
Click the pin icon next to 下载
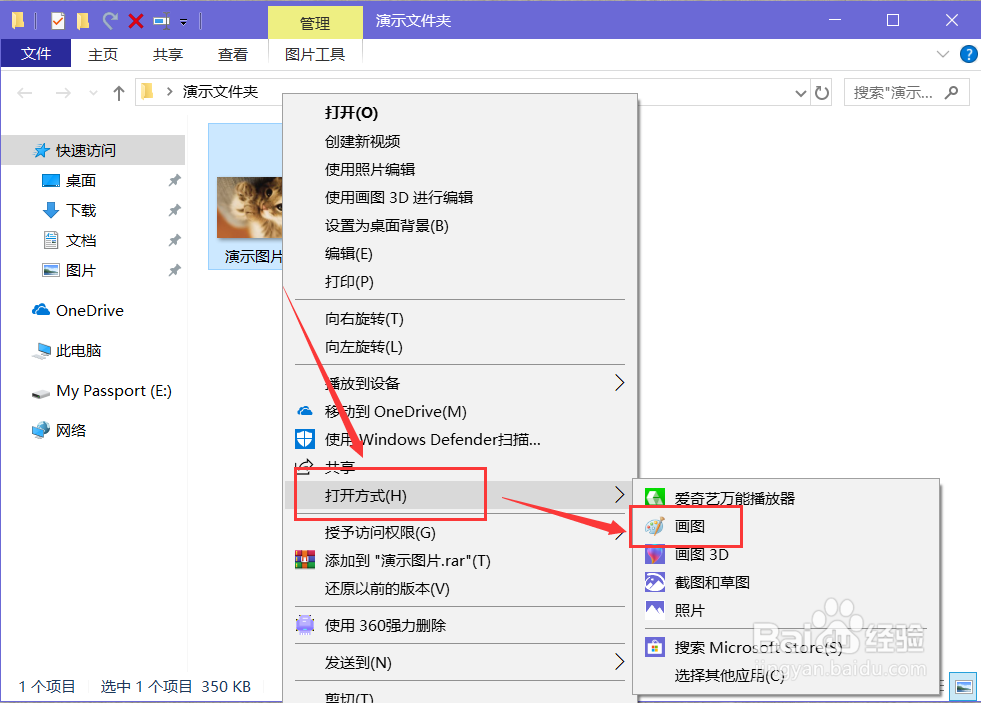pyautogui.click(x=175, y=211)
